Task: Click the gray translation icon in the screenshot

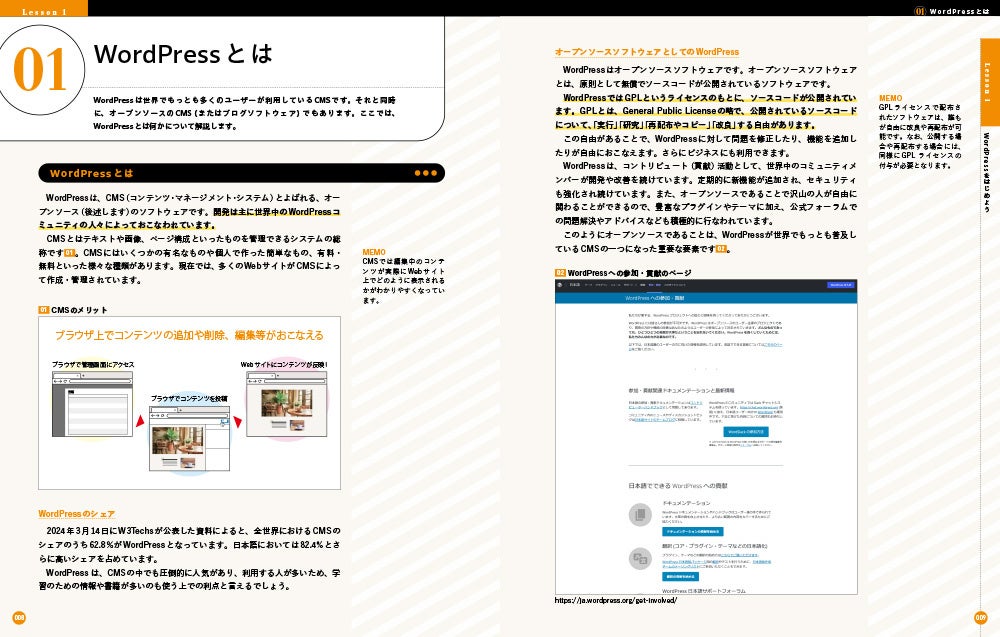Action: (x=640, y=559)
